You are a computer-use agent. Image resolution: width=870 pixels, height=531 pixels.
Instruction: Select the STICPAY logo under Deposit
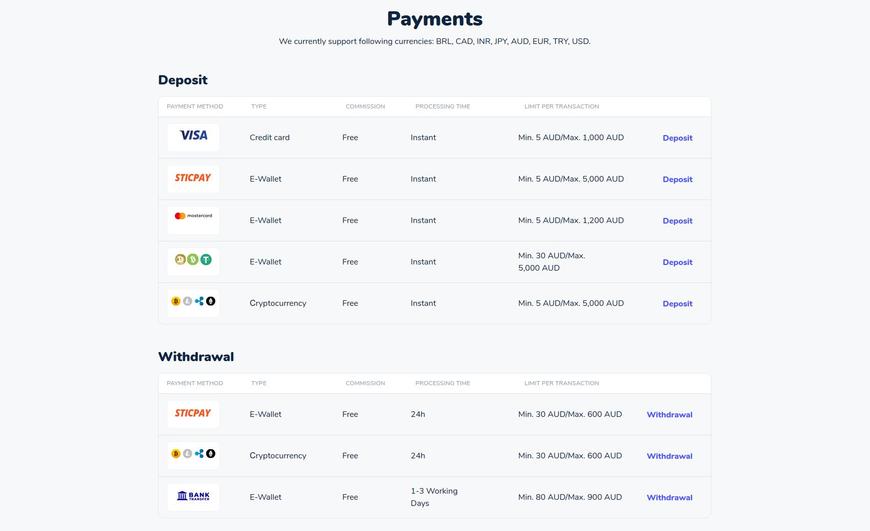coord(193,179)
